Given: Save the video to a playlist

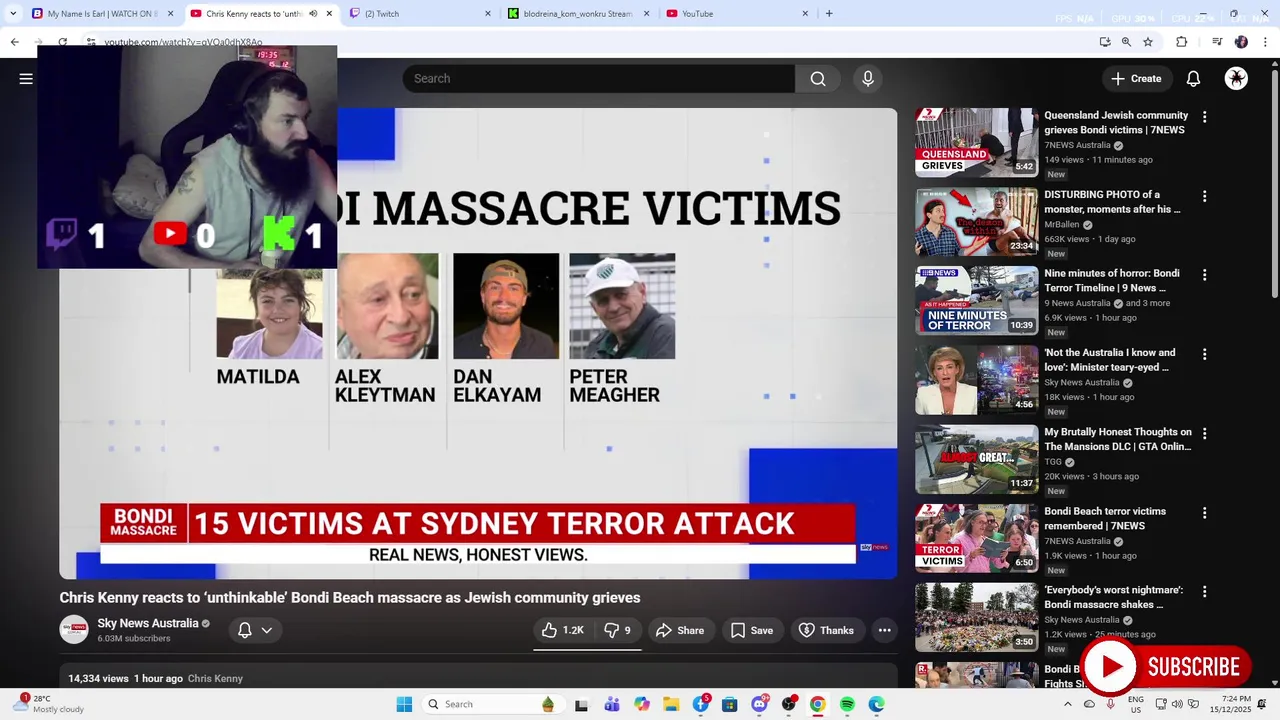Looking at the screenshot, I should [x=751, y=630].
